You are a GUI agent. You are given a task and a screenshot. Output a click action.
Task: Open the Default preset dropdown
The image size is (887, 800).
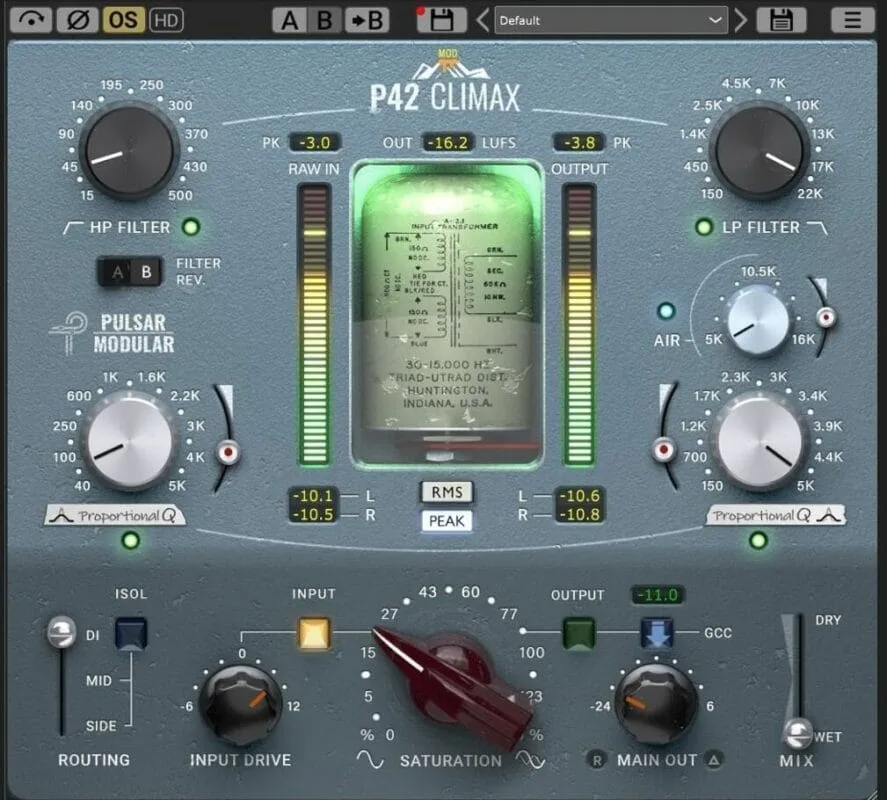point(611,20)
